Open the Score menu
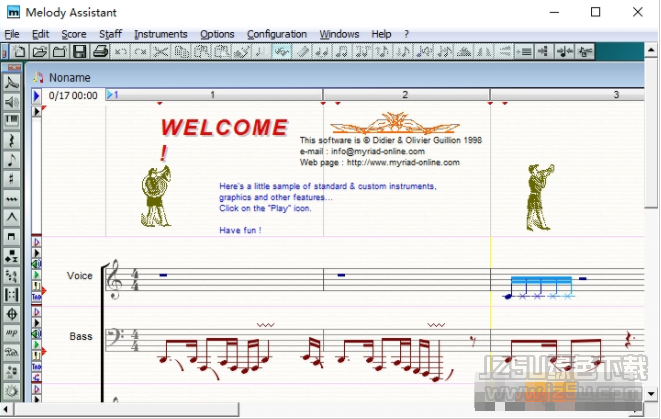661x419 pixels. [74, 34]
